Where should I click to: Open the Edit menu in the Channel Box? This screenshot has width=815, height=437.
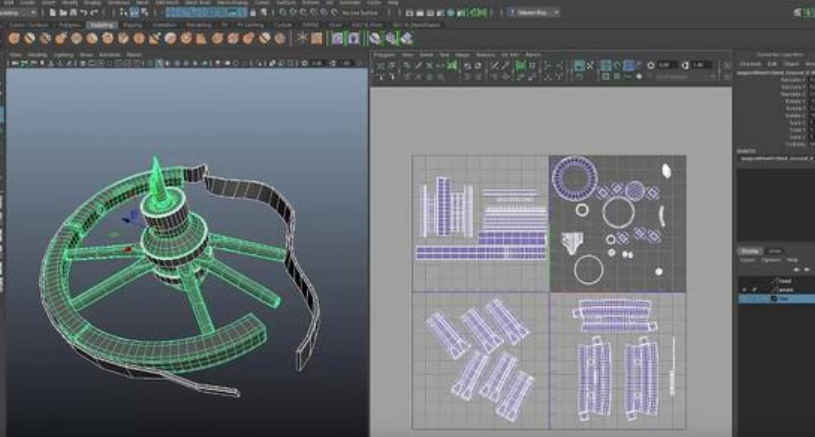click(x=772, y=64)
